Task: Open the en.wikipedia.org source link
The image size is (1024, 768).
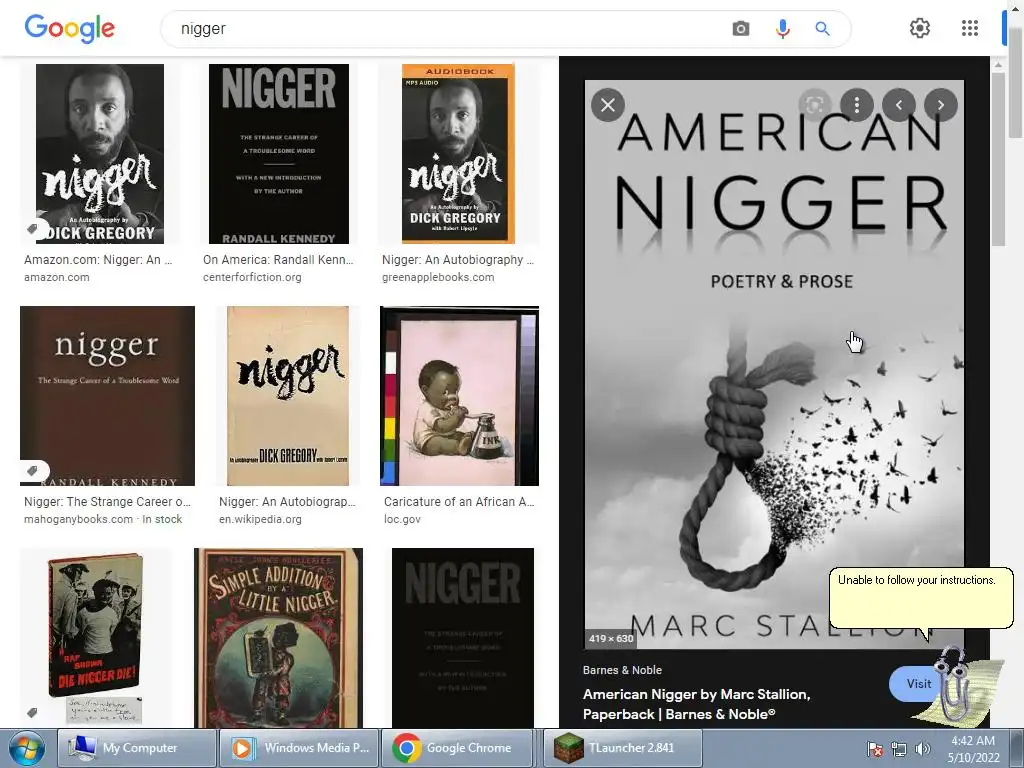Action: pyautogui.click(x=260, y=519)
